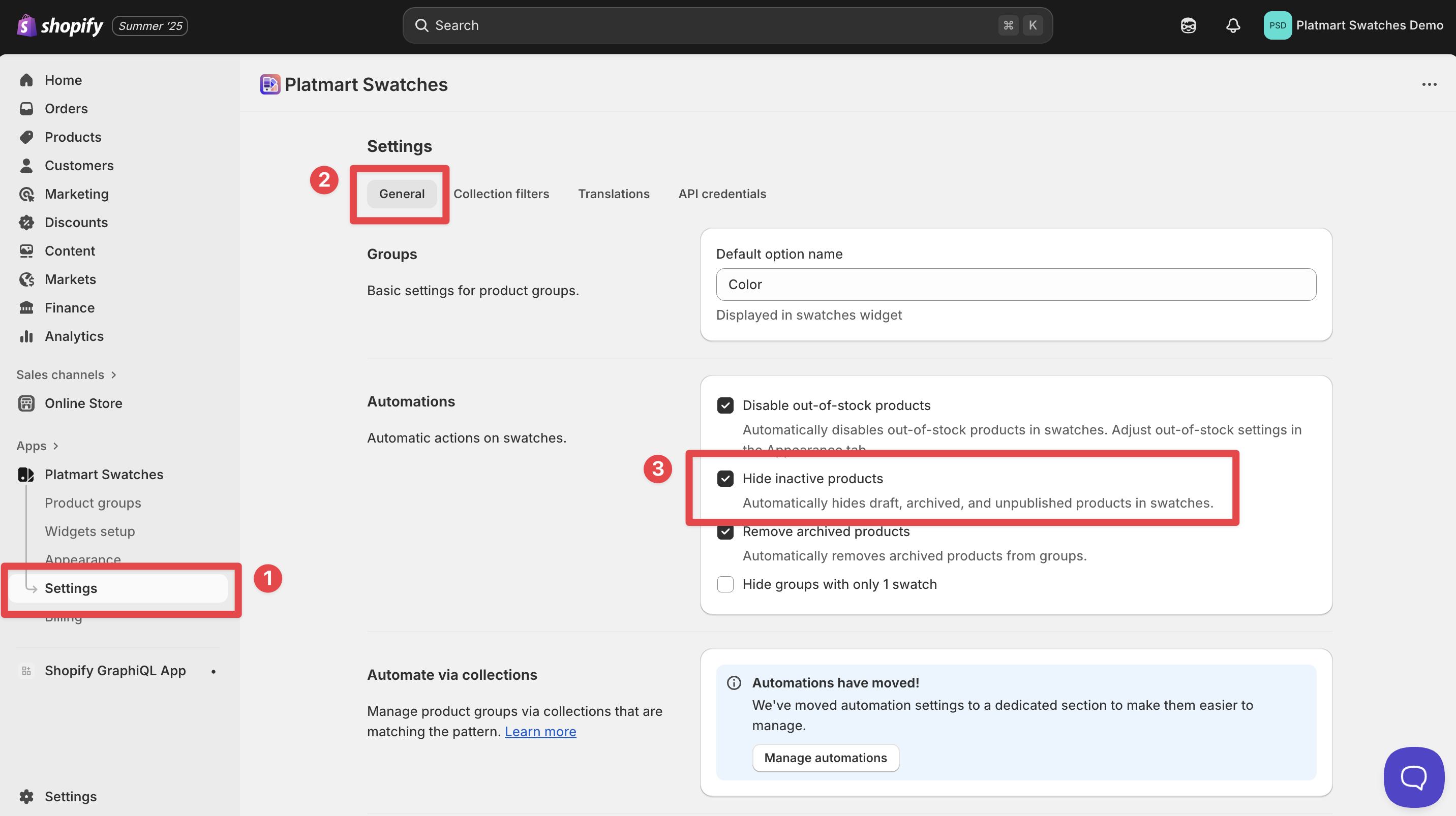This screenshot has height=816, width=1456.
Task: Click the Analytics bar chart icon
Action: (26, 336)
